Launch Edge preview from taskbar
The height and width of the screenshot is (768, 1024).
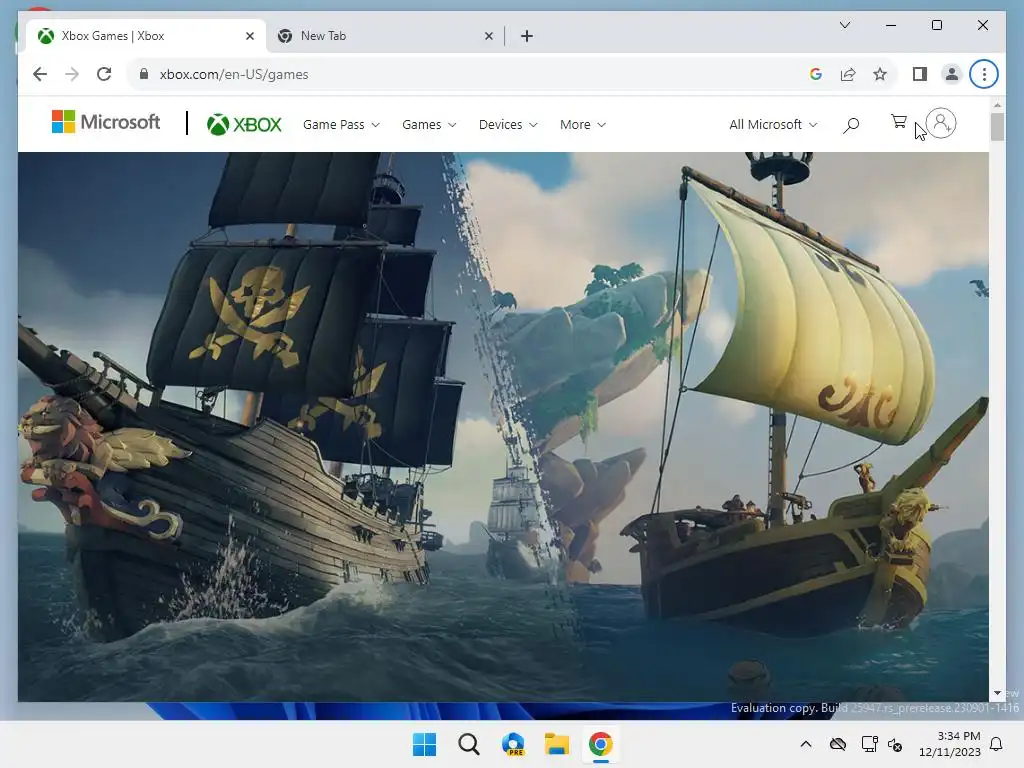513,744
